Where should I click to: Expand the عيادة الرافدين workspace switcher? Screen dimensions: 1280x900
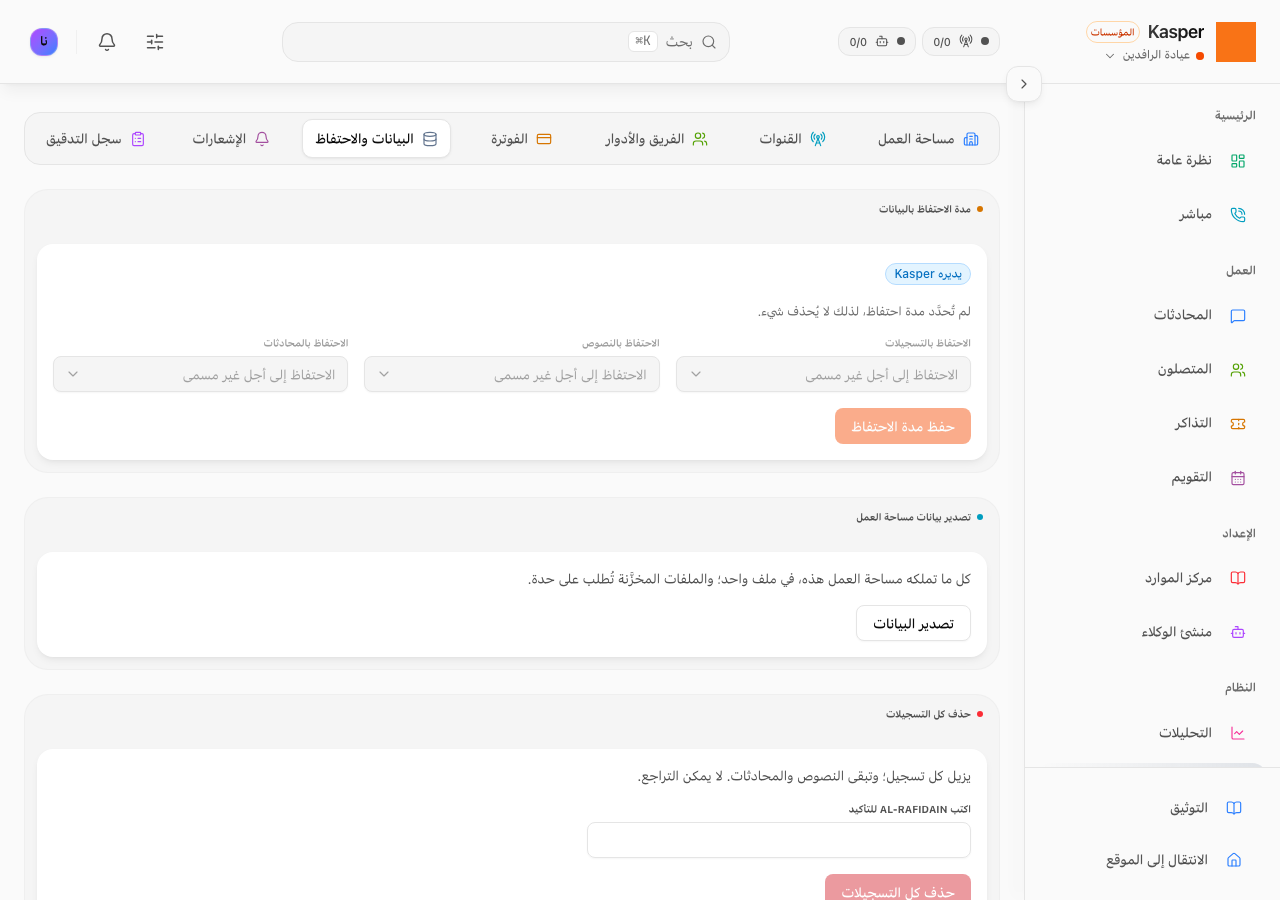point(1155,55)
